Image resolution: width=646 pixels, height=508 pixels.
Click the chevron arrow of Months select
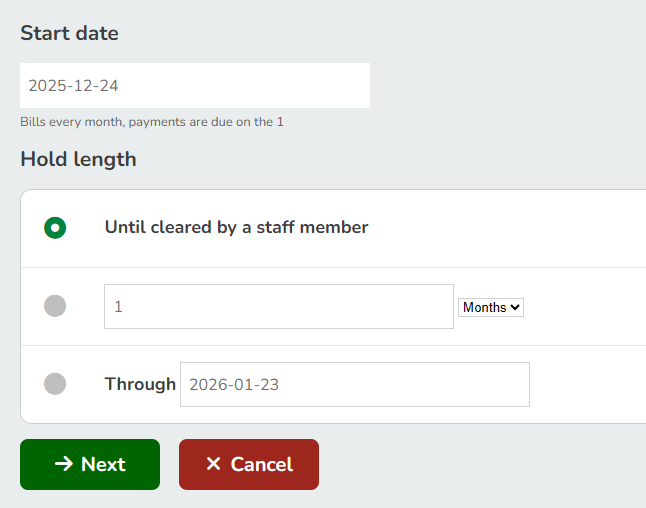[516, 308]
